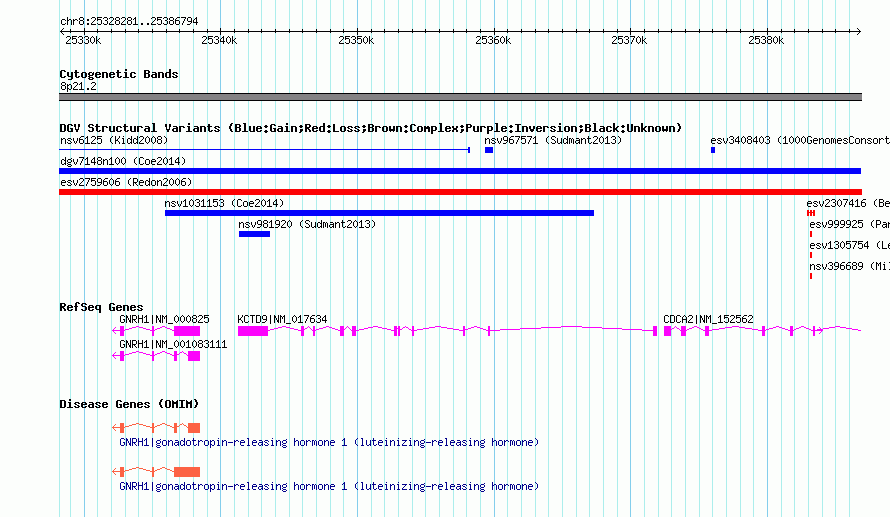Click the nsv6125 (Kidd2008) thin line

click(x=265, y=150)
